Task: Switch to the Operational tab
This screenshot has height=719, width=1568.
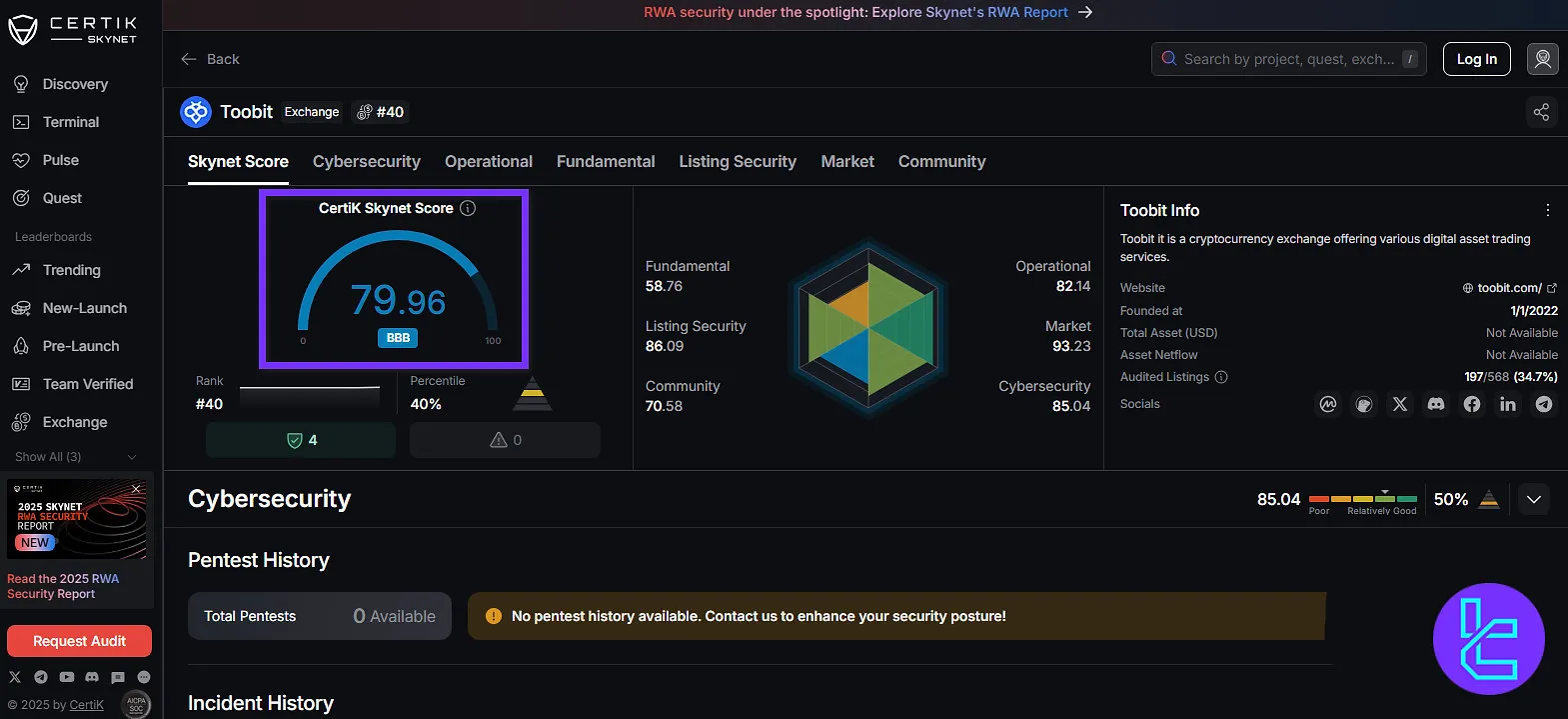Action: click(489, 162)
